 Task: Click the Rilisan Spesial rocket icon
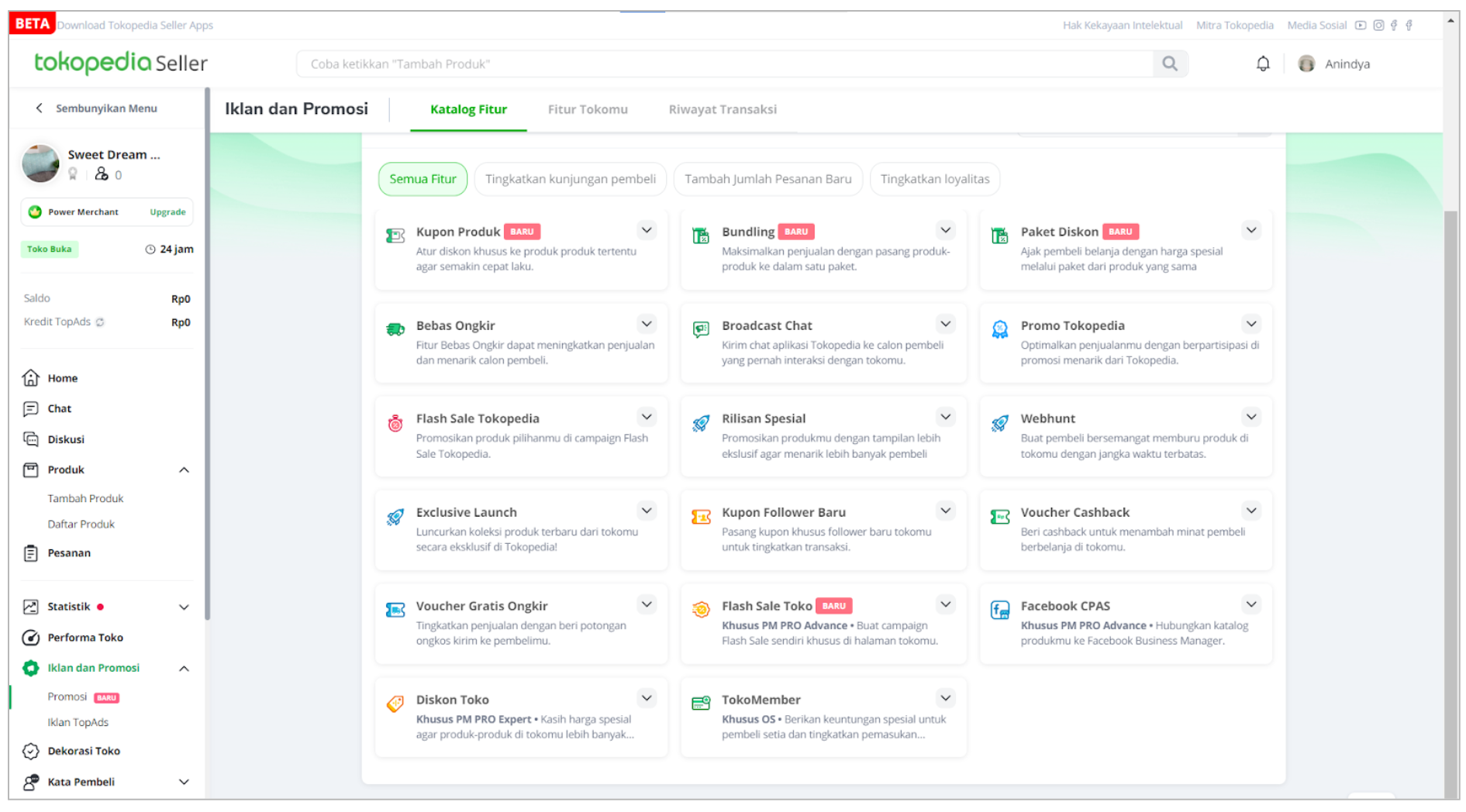[701, 423]
